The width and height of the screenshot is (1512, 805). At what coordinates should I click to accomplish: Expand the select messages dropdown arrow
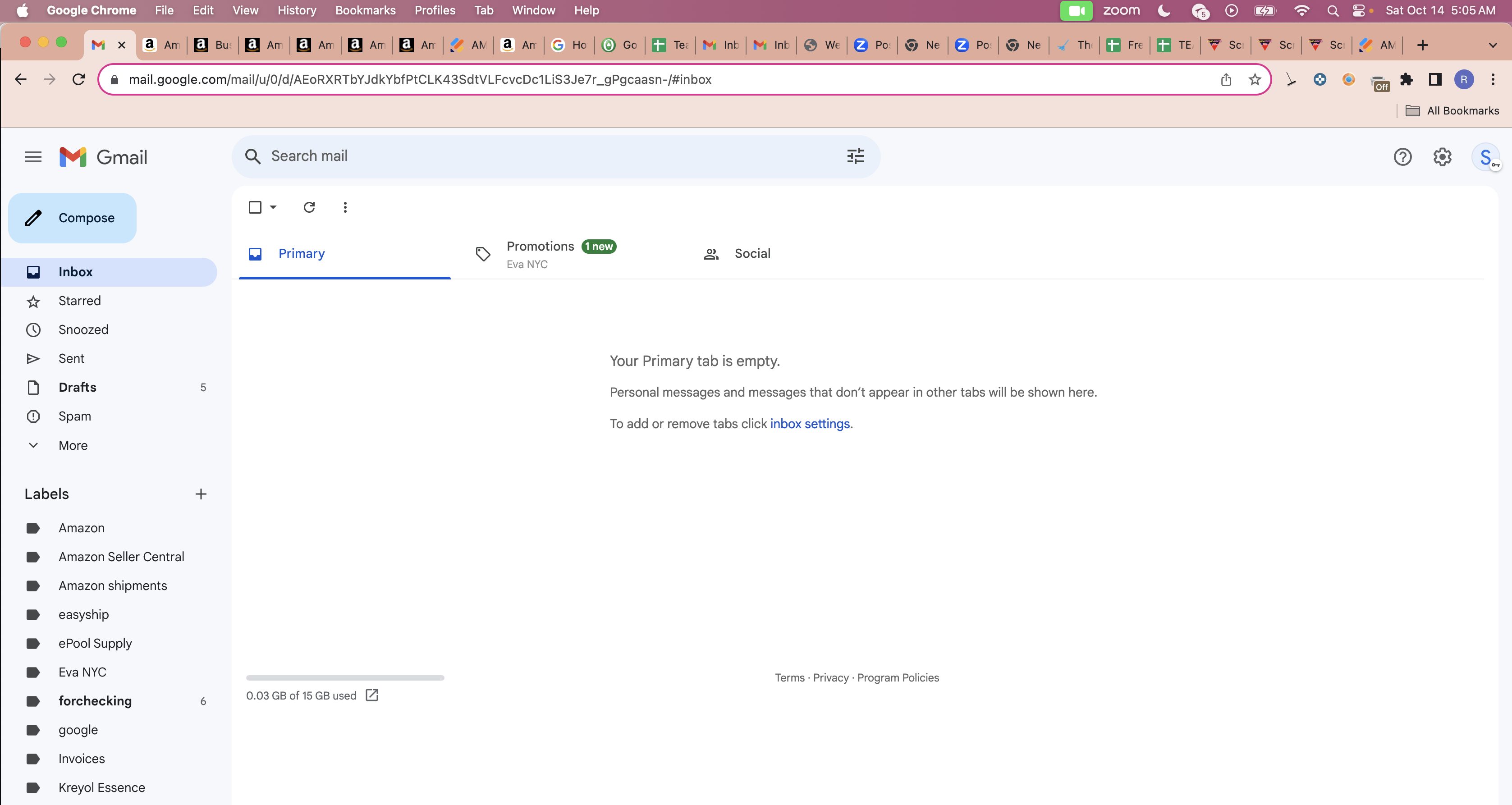(x=273, y=207)
